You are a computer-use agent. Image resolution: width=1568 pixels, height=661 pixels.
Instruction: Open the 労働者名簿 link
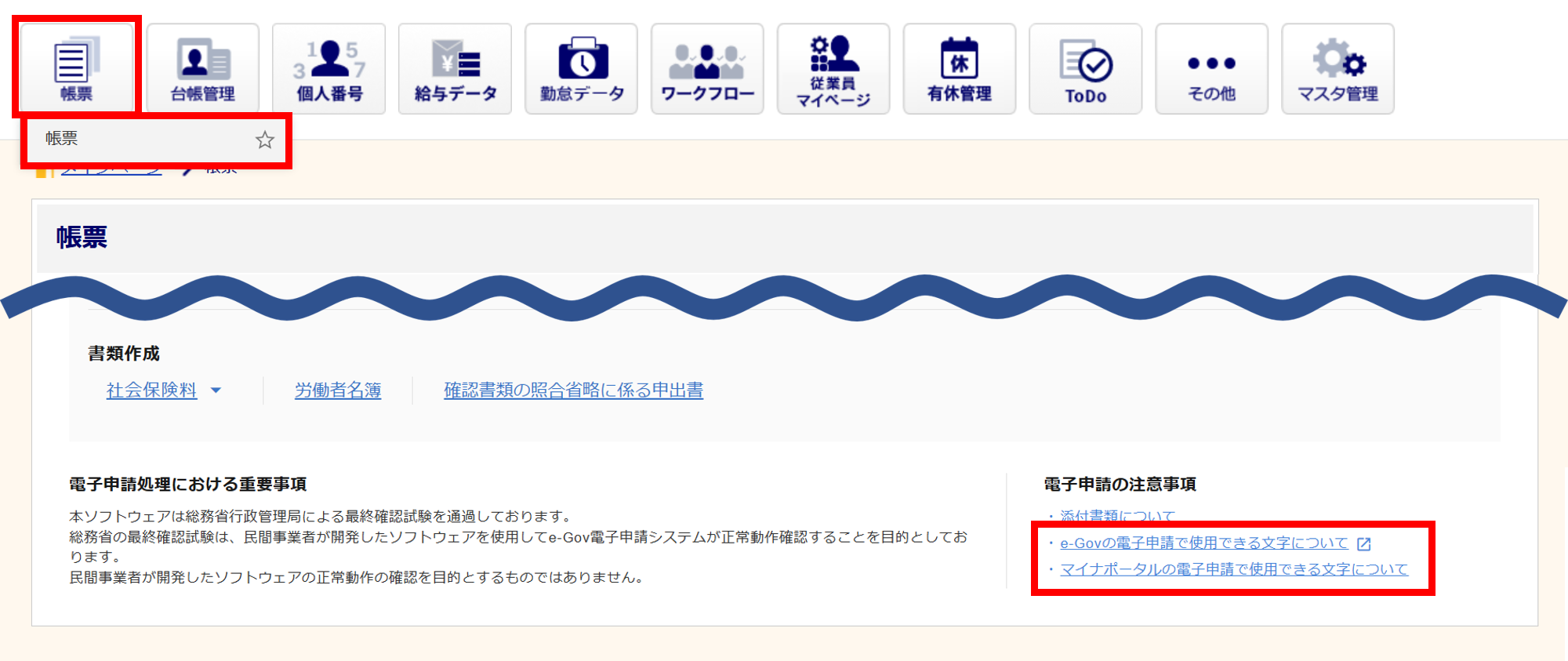338,390
